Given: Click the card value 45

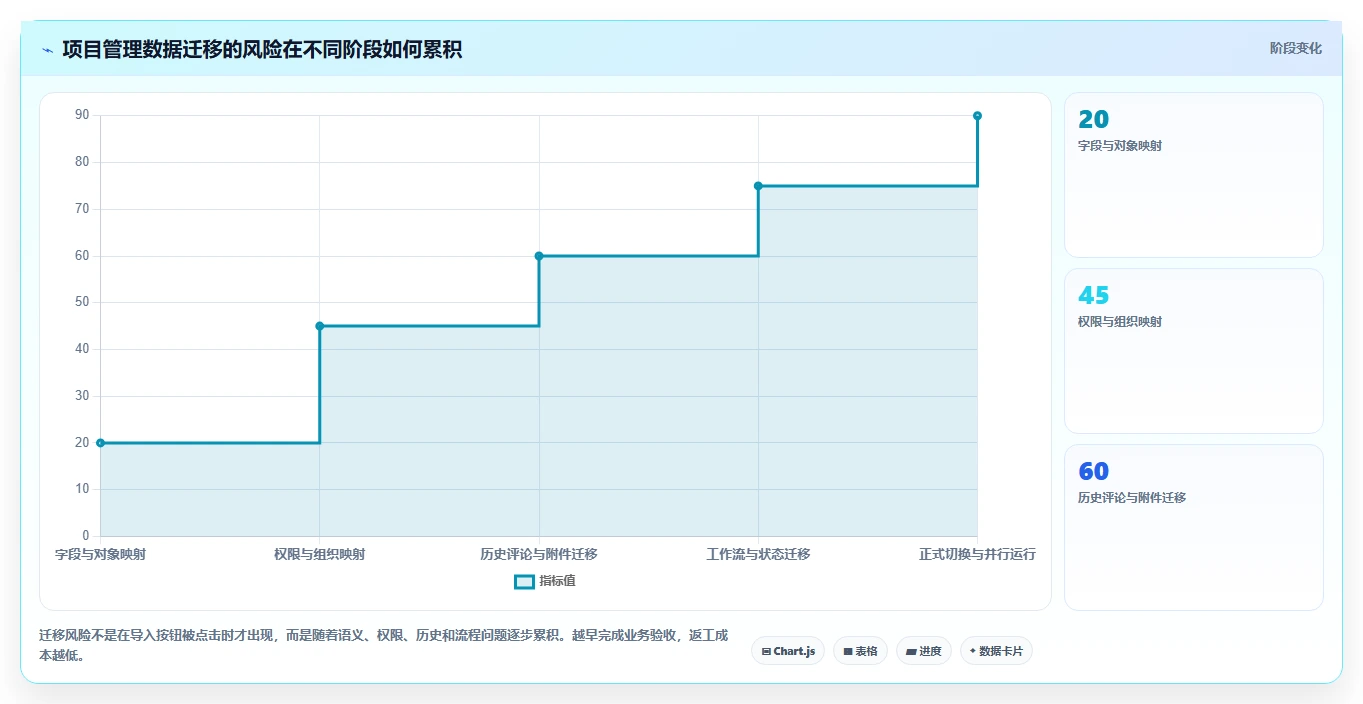Looking at the screenshot, I should tap(1094, 296).
